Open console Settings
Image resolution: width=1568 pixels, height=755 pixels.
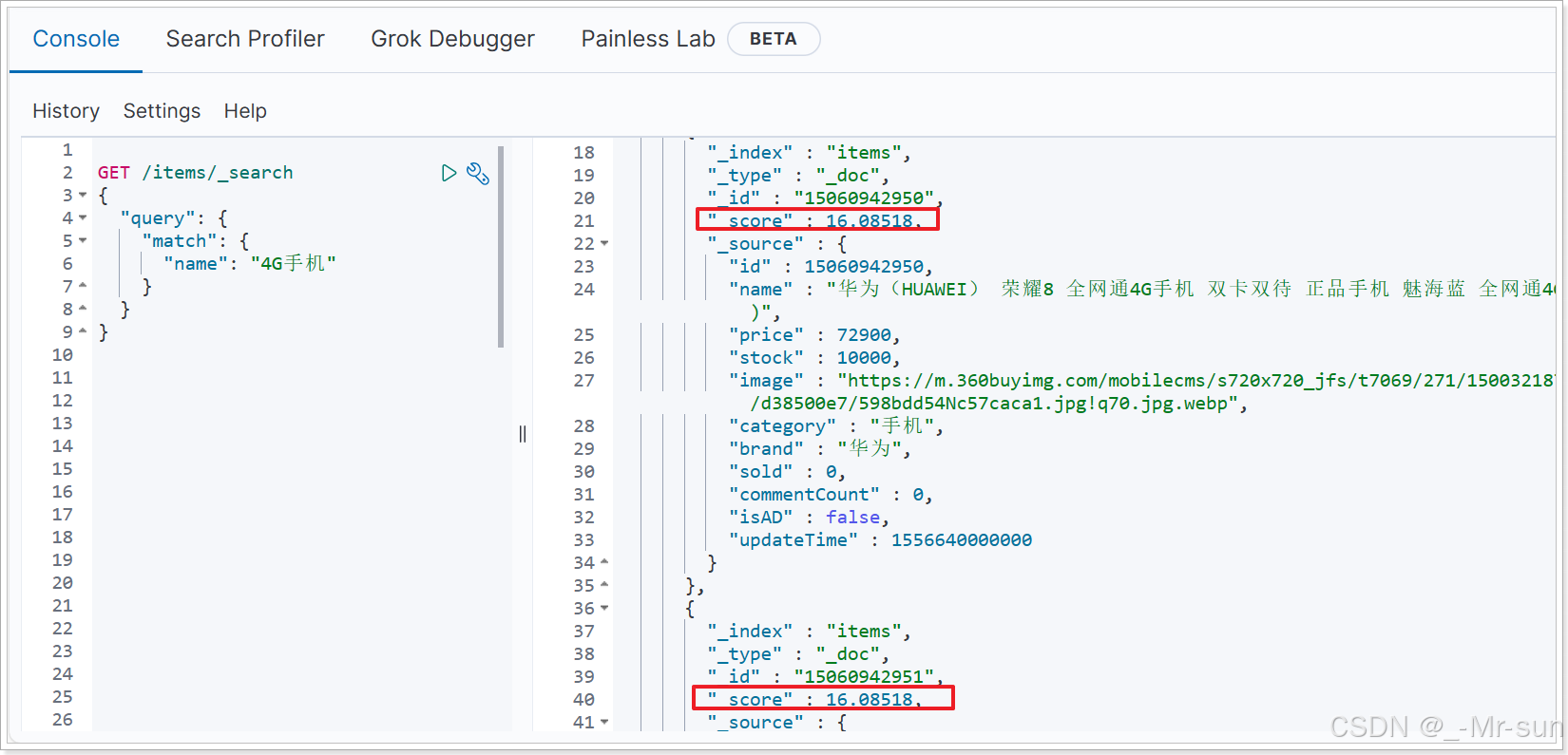(x=162, y=111)
